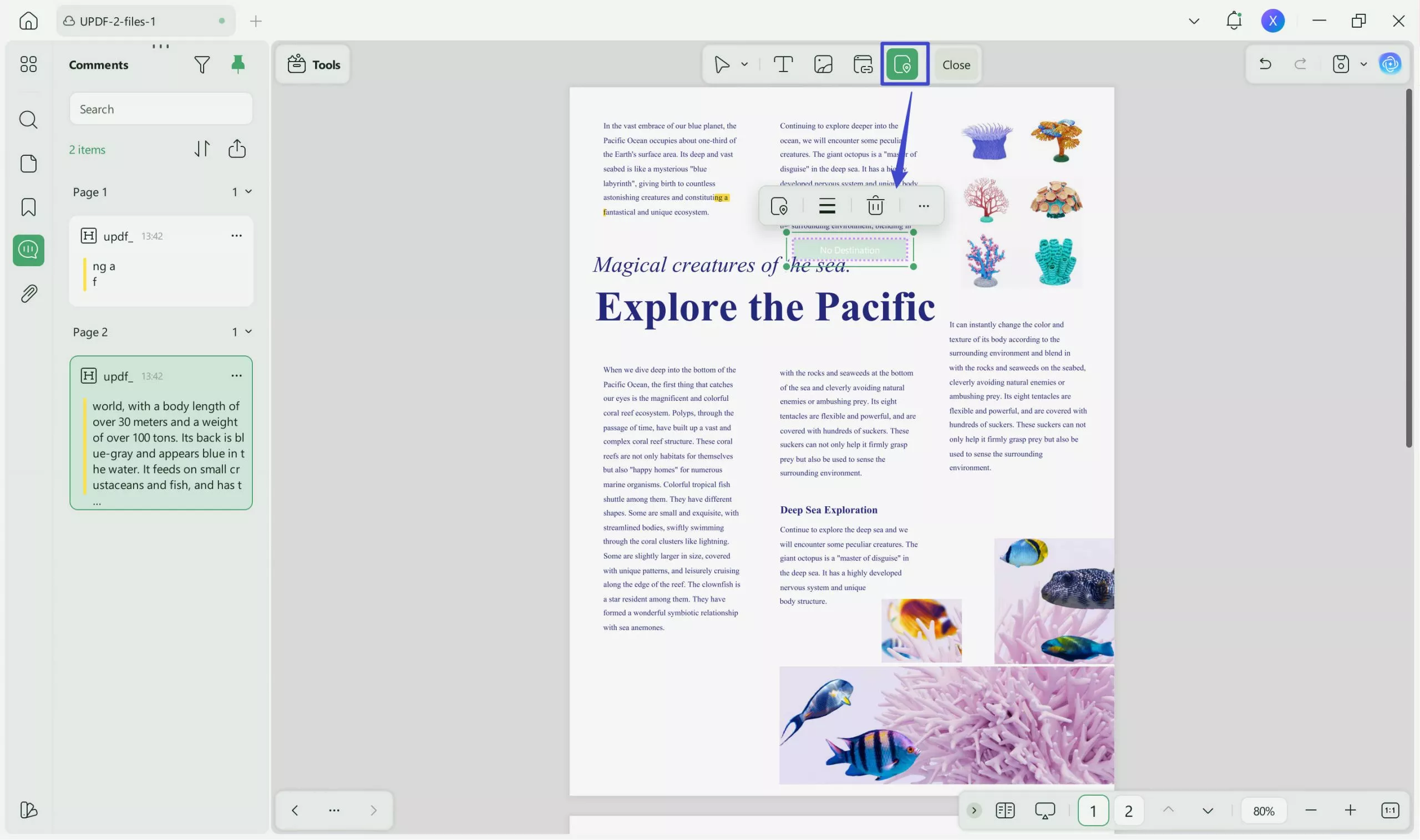Select the Text editing tool
This screenshot has height=840, width=1420.
783,64
